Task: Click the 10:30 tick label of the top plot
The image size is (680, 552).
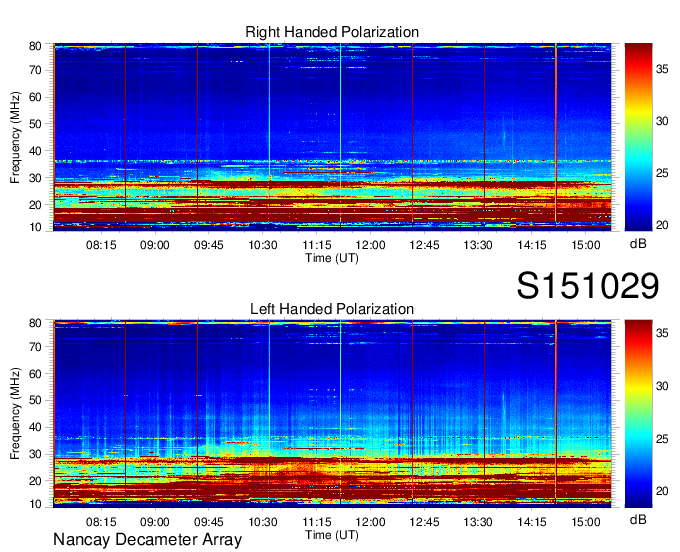Action: click(x=263, y=245)
